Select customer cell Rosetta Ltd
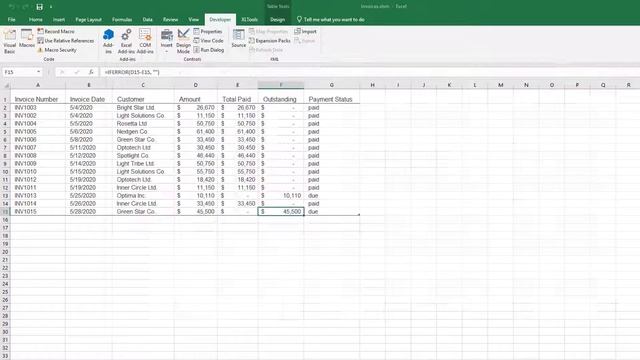Screen dimensions: 640x360 click(143, 124)
